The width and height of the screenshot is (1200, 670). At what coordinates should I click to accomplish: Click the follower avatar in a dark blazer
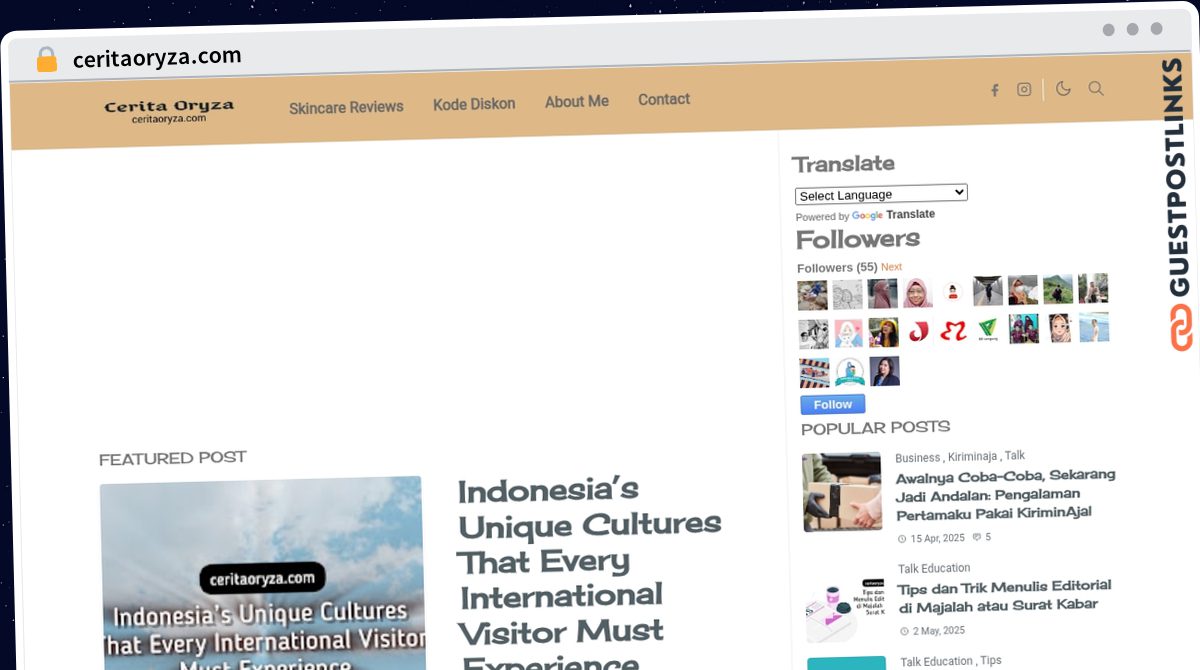885,371
